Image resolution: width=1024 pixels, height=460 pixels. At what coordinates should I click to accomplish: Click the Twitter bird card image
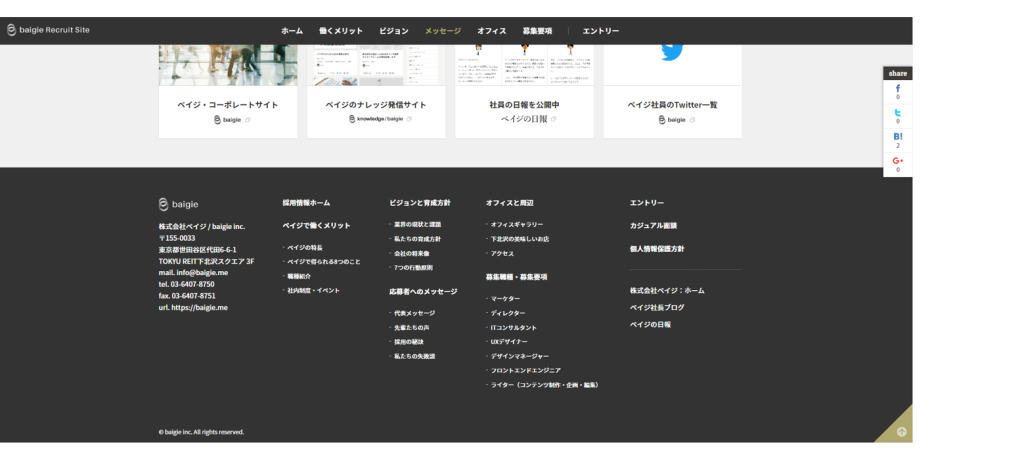(672, 65)
